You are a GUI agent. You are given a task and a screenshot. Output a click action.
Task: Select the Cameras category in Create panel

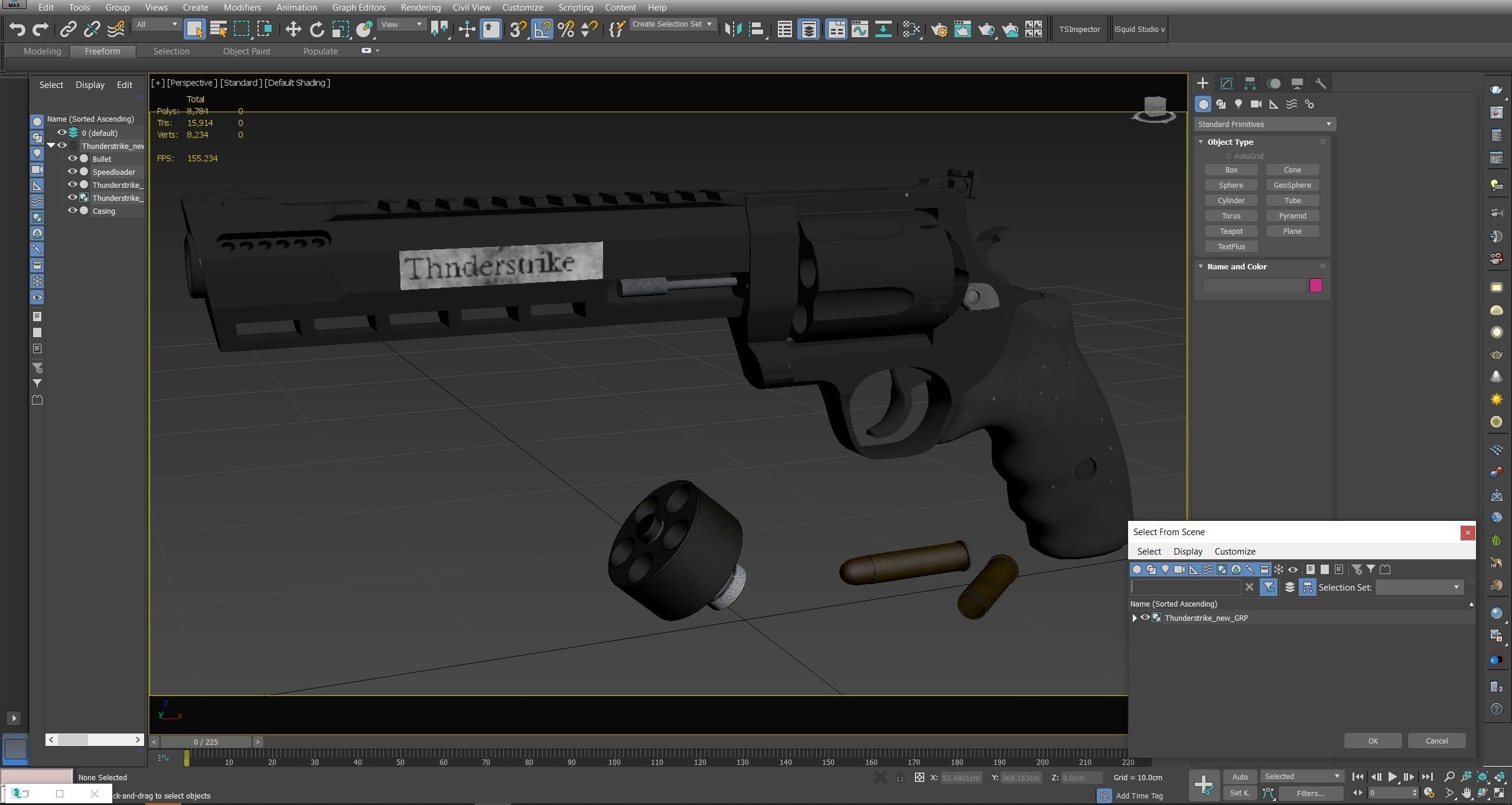point(1256,104)
